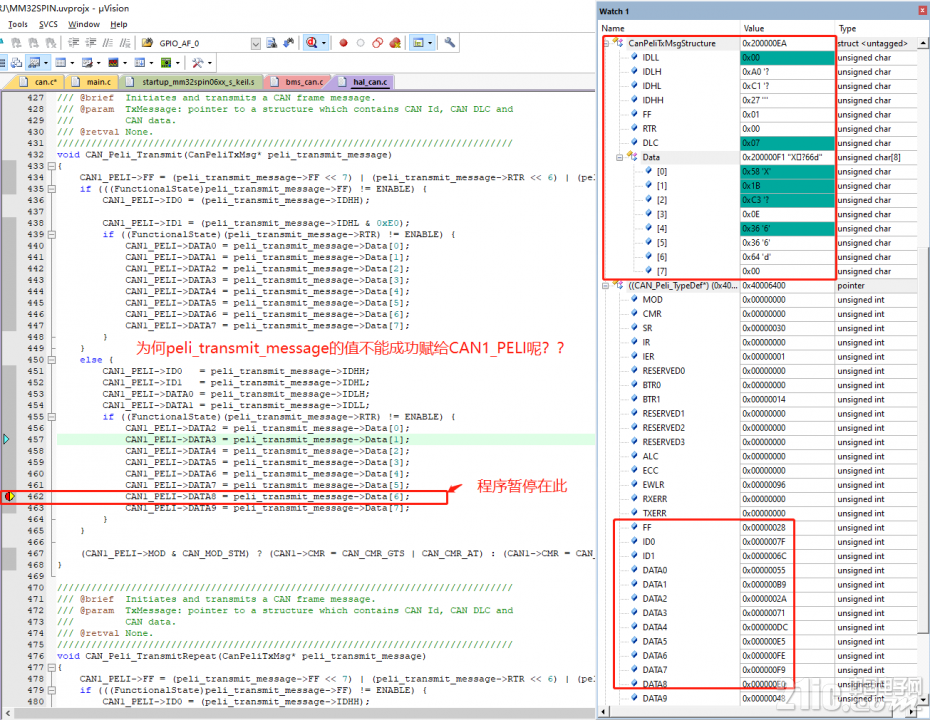The height and width of the screenshot is (720, 930).
Task: Comment out selection using toolbar icon
Action: coord(108,43)
